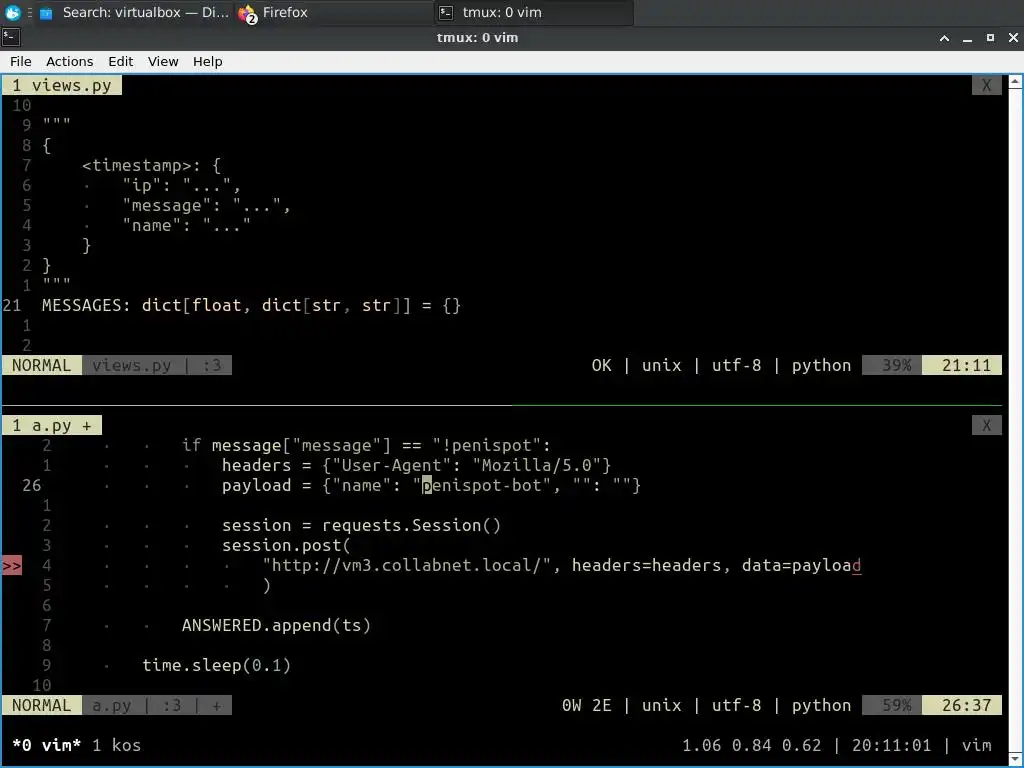Image resolution: width=1024 pixels, height=768 pixels.
Task: Minimize the tmux terminal window
Action: pyautogui.click(x=967, y=38)
